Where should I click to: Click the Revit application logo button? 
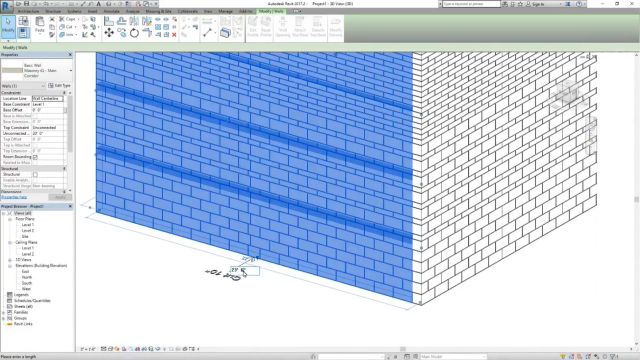click(x=6, y=6)
